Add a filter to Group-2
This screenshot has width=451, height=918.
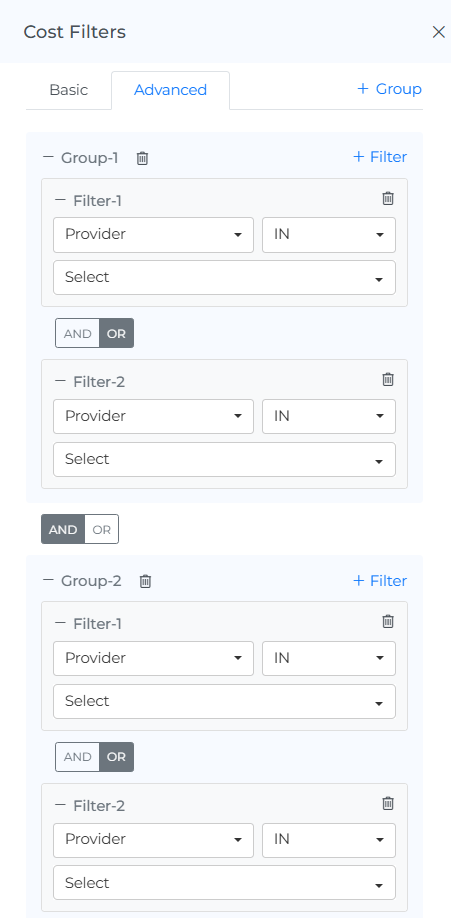(380, 581)
